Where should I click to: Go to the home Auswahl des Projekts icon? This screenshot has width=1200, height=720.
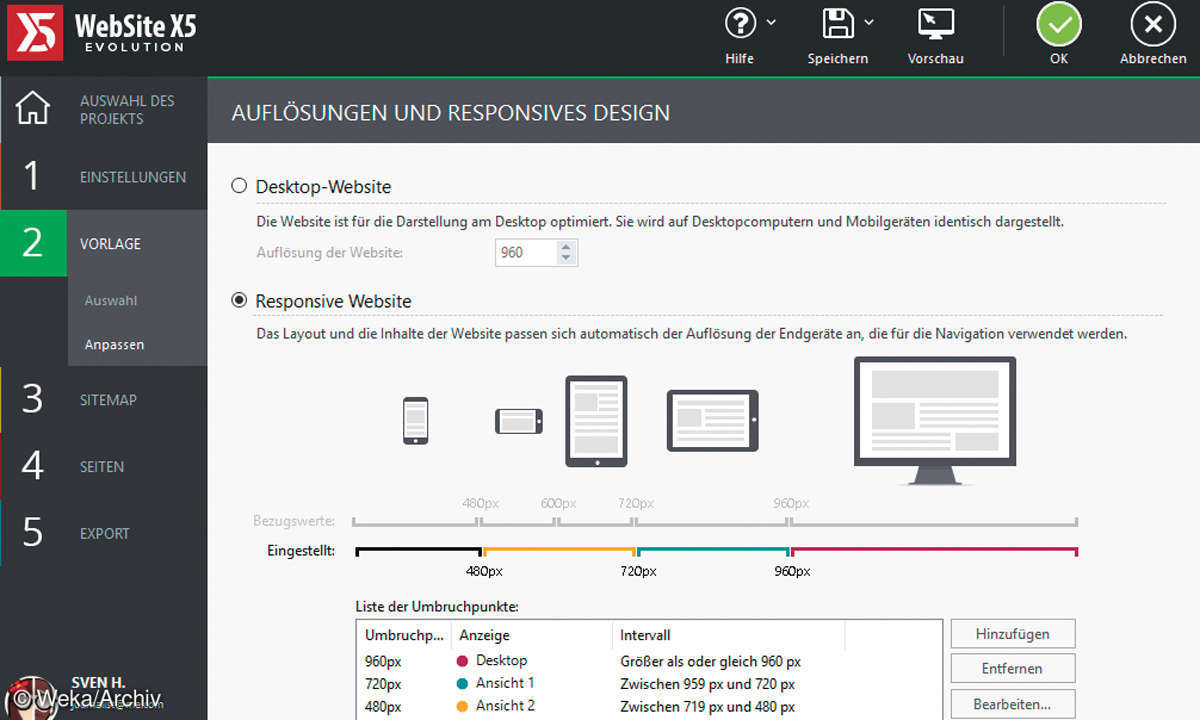pos(33,108)
